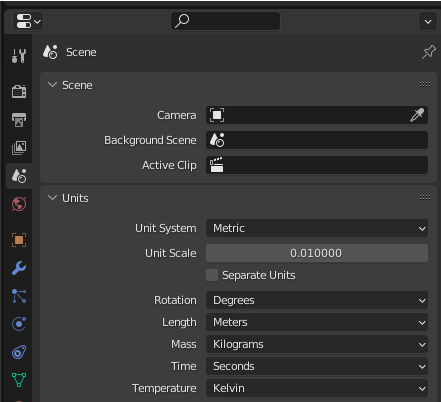Open the options dropdown in header
The image size is (441, 402).
point(428,22)
